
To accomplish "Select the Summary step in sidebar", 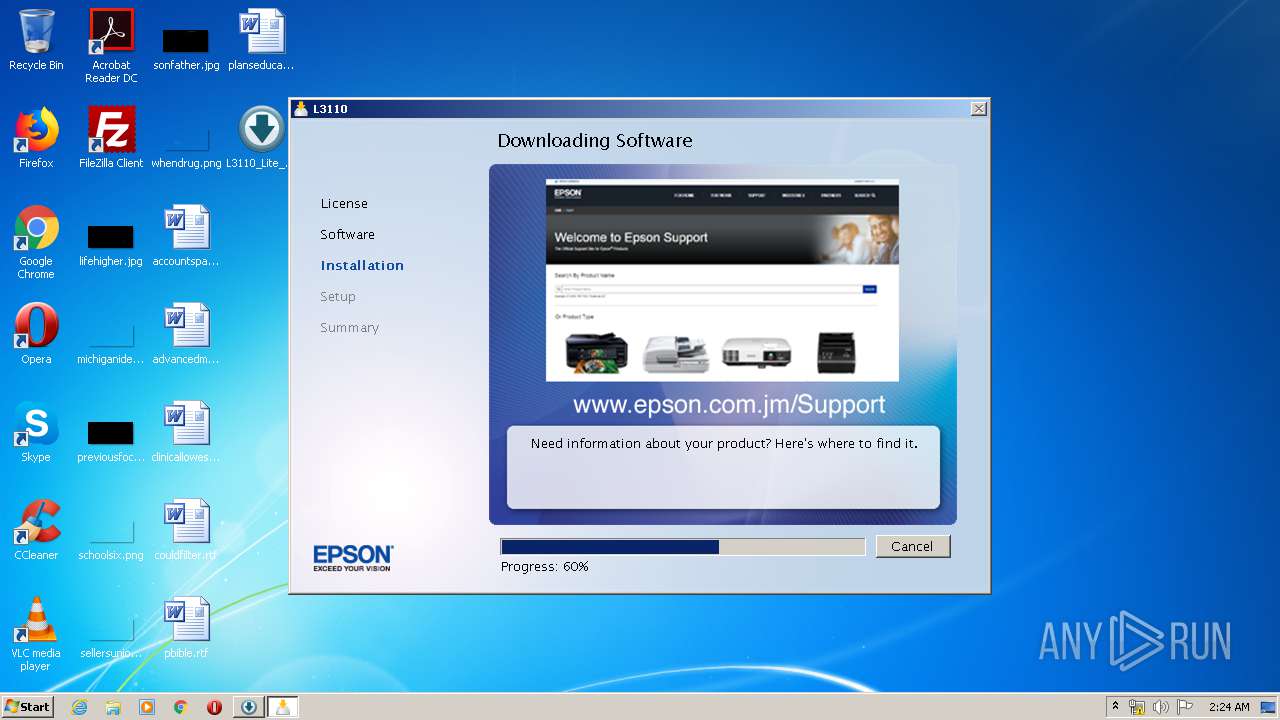I will [x=349, y=327].
